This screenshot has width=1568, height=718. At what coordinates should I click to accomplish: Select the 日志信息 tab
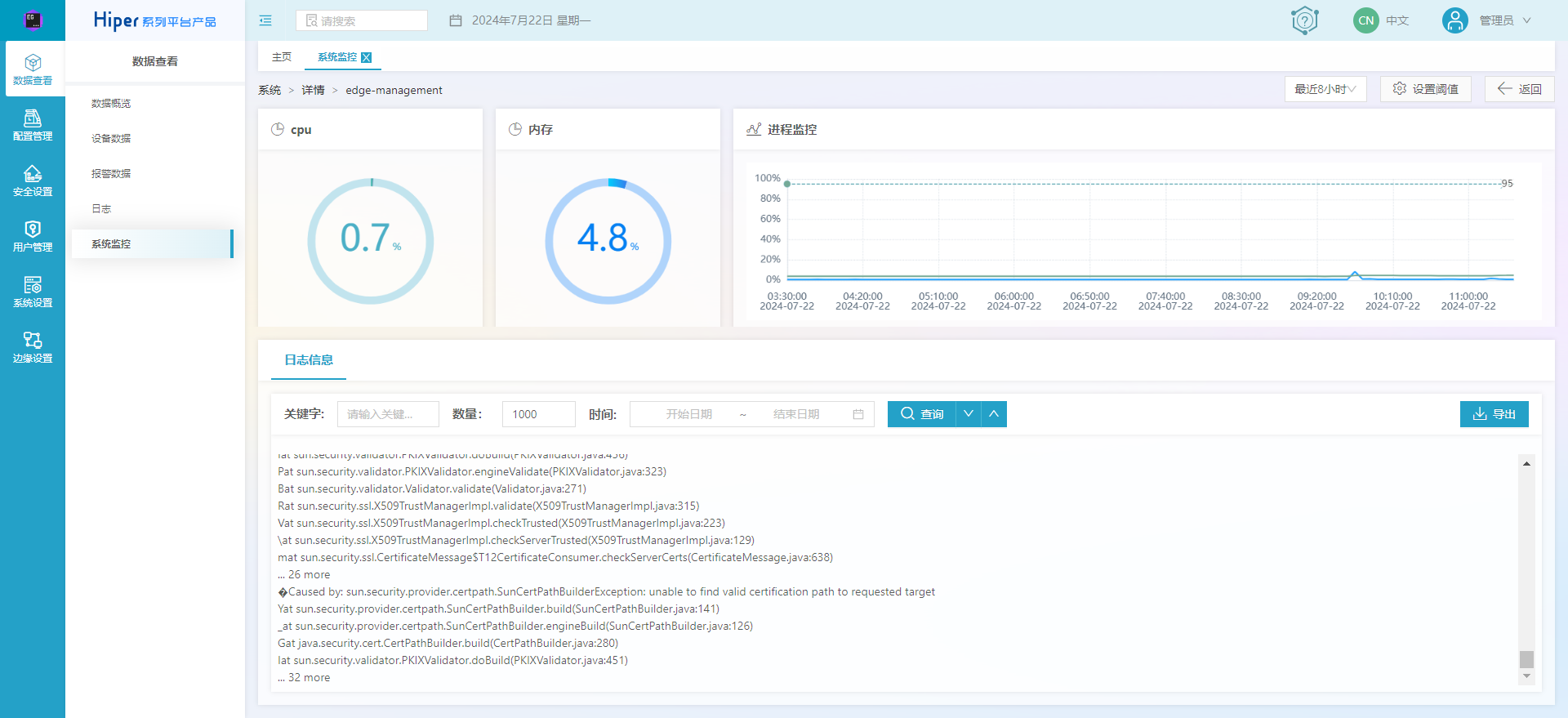[309, 360]
